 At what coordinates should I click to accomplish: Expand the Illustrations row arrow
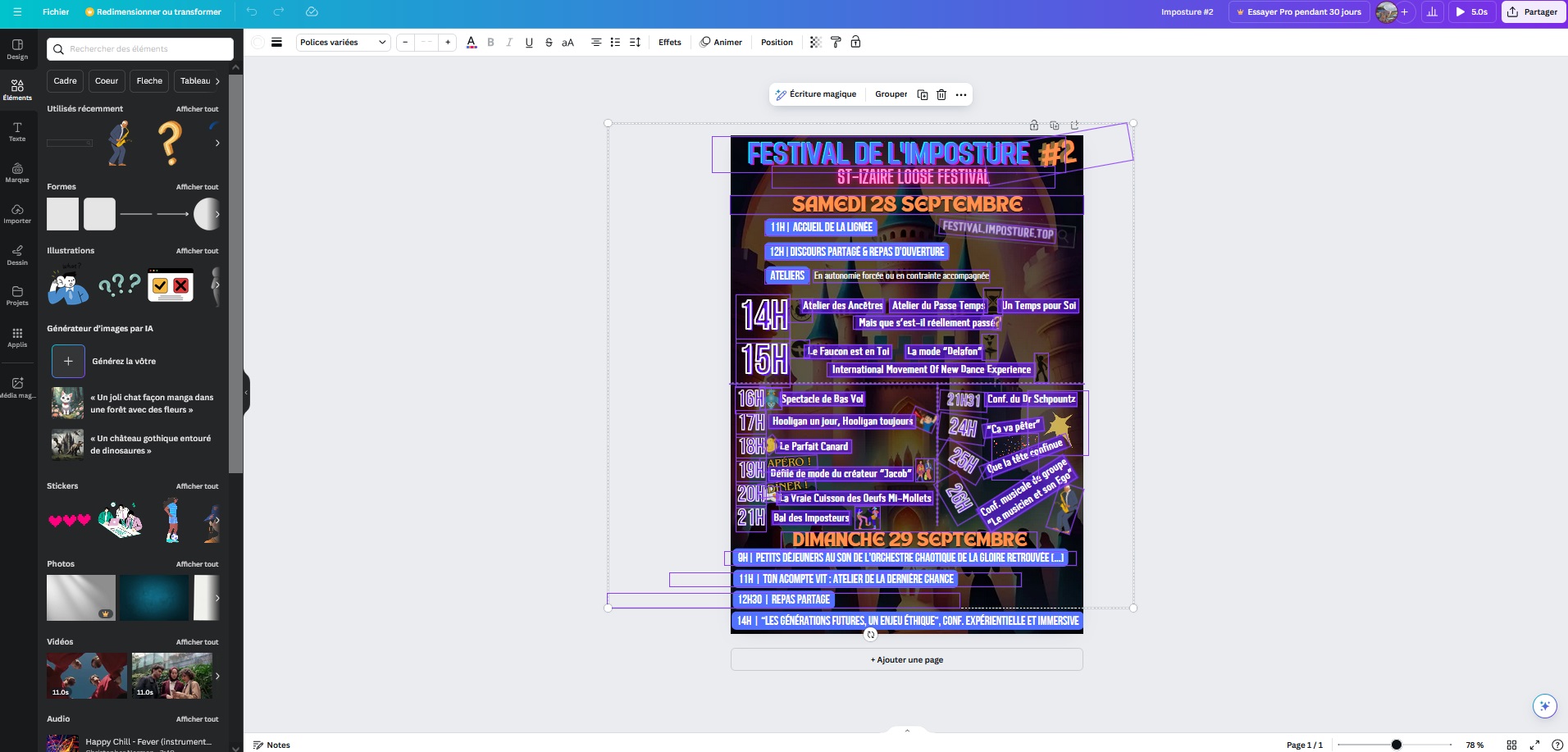tap(217, 285)
